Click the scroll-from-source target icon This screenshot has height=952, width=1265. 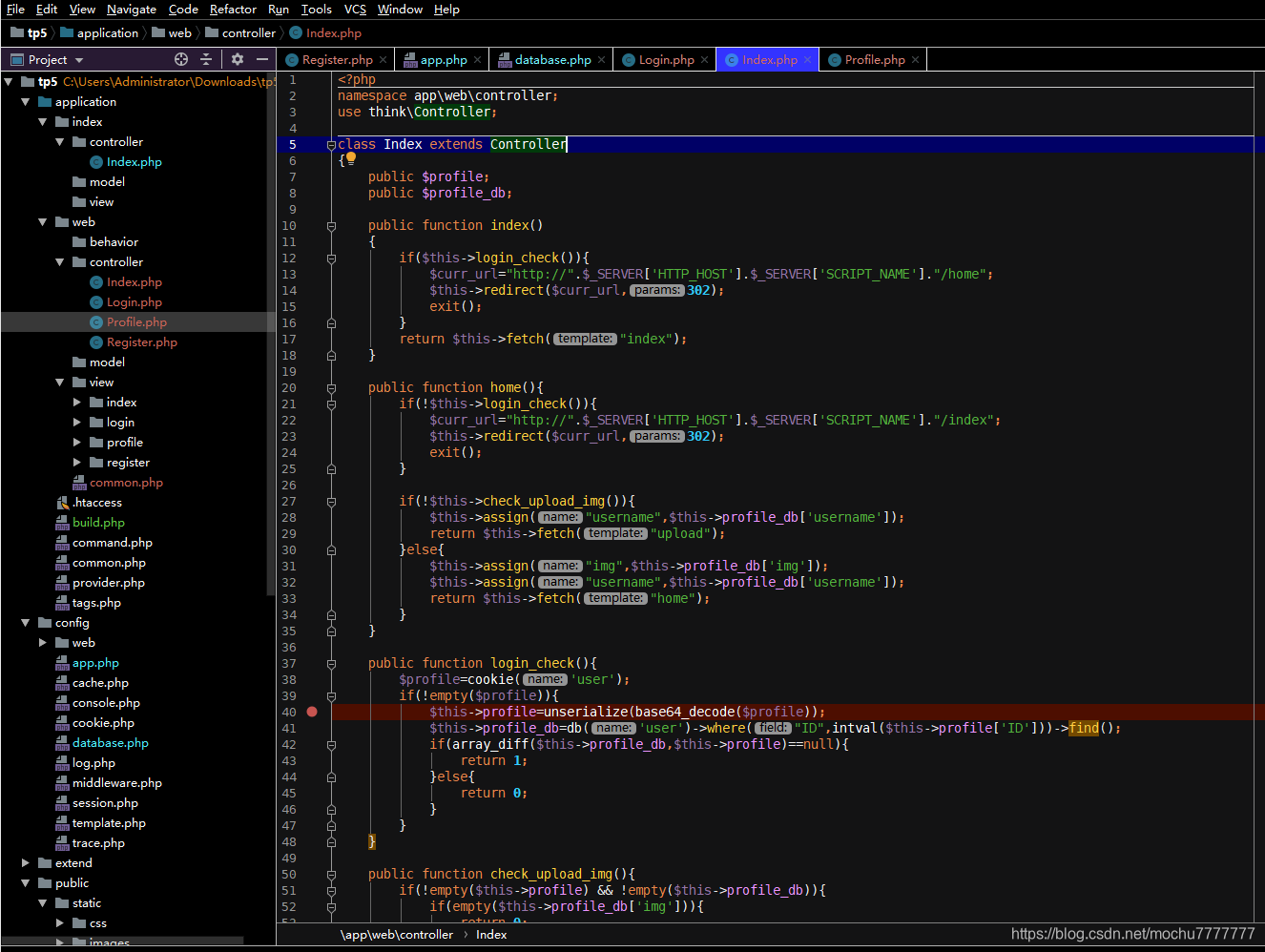181,59
